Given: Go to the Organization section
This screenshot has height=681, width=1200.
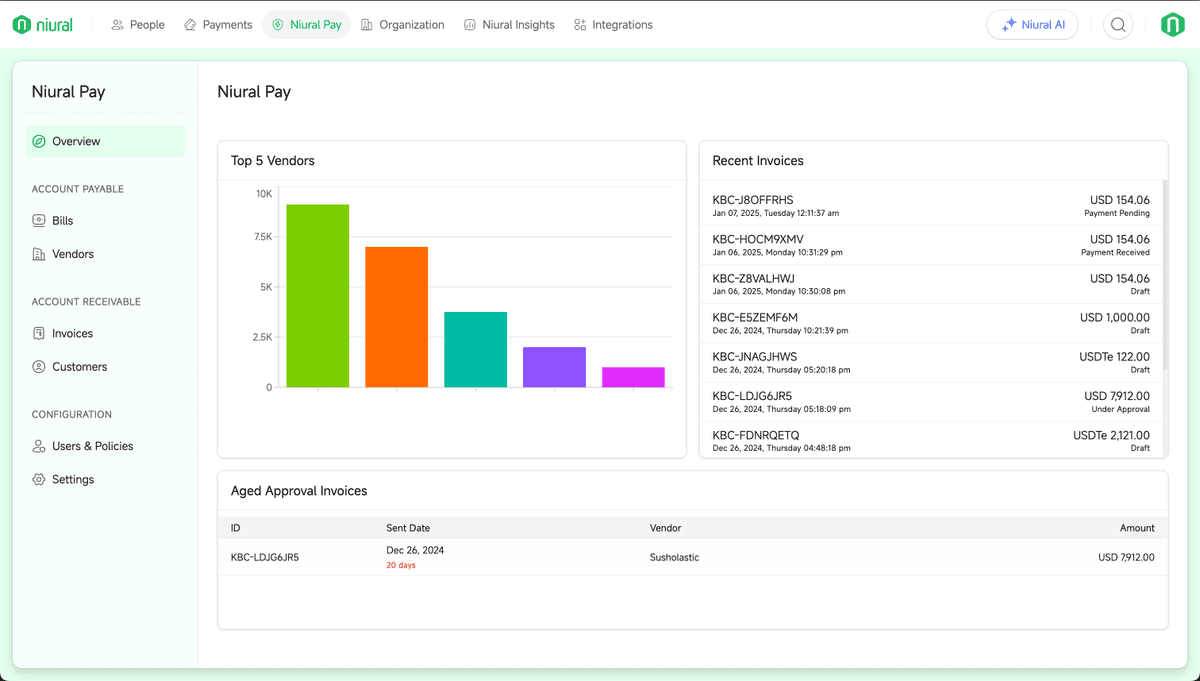Looking at the screenshot, I should (403, 25).
